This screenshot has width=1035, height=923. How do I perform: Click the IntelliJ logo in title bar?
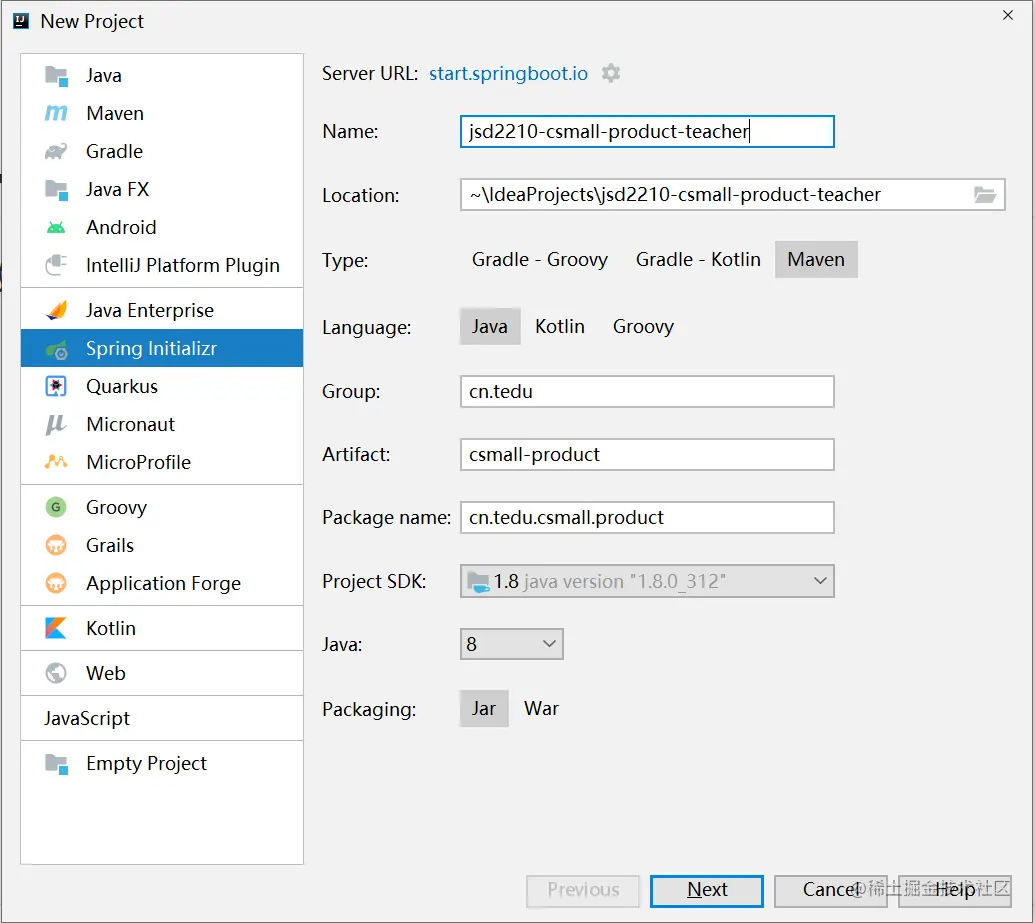coord(21,21)
